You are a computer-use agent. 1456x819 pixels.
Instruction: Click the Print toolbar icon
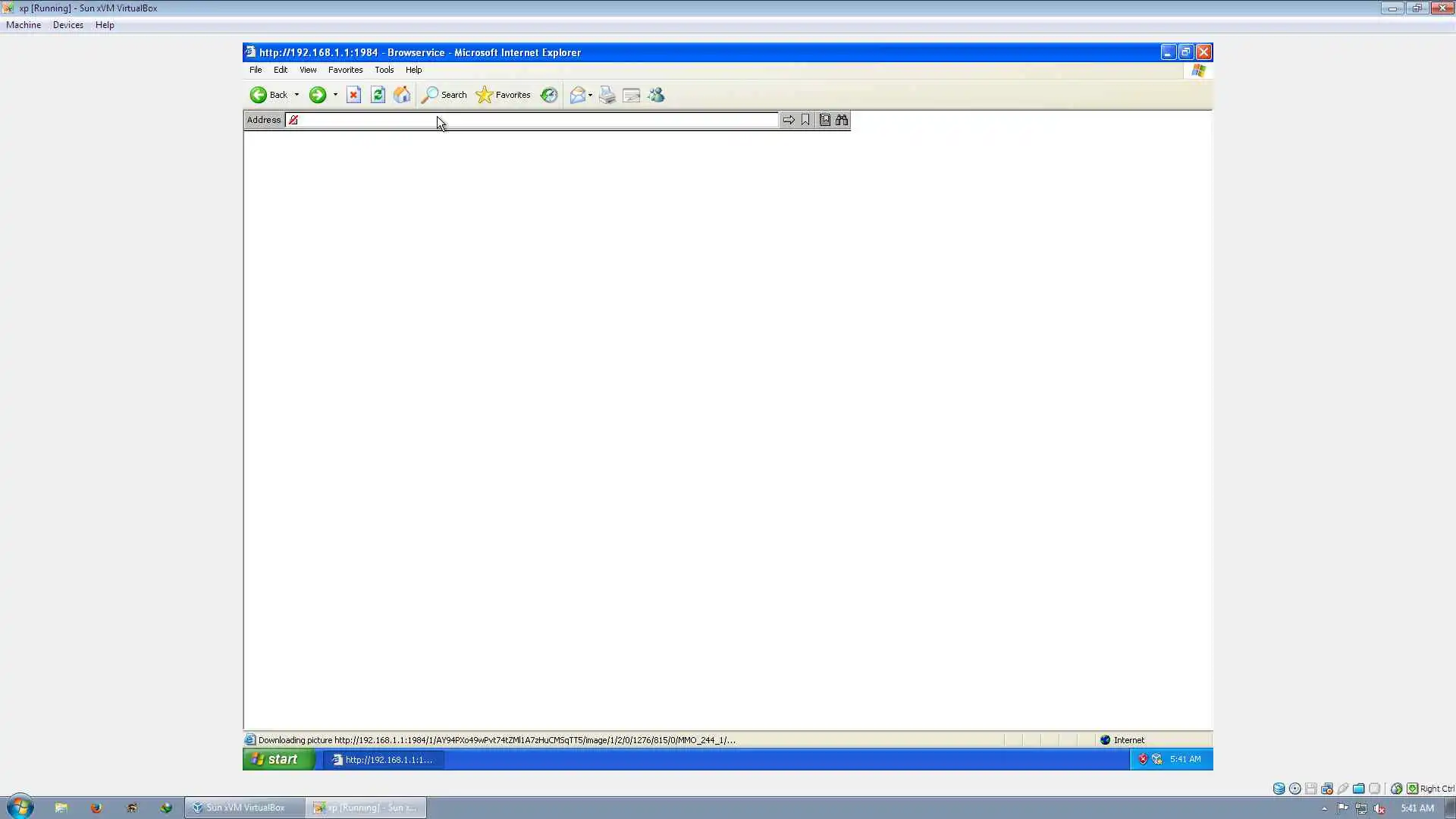pyautogui.click(x=607, y=95)
